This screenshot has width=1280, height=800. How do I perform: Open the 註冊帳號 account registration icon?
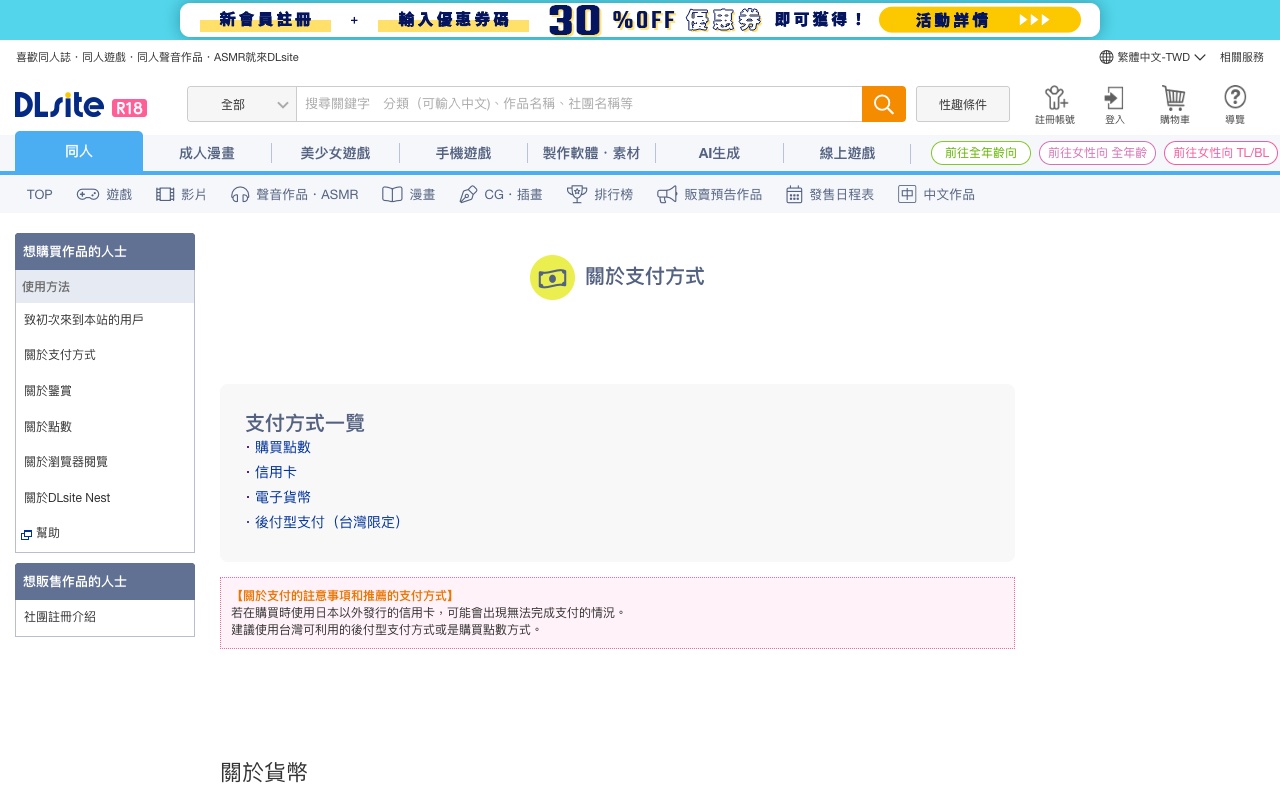click(1055, 105)
